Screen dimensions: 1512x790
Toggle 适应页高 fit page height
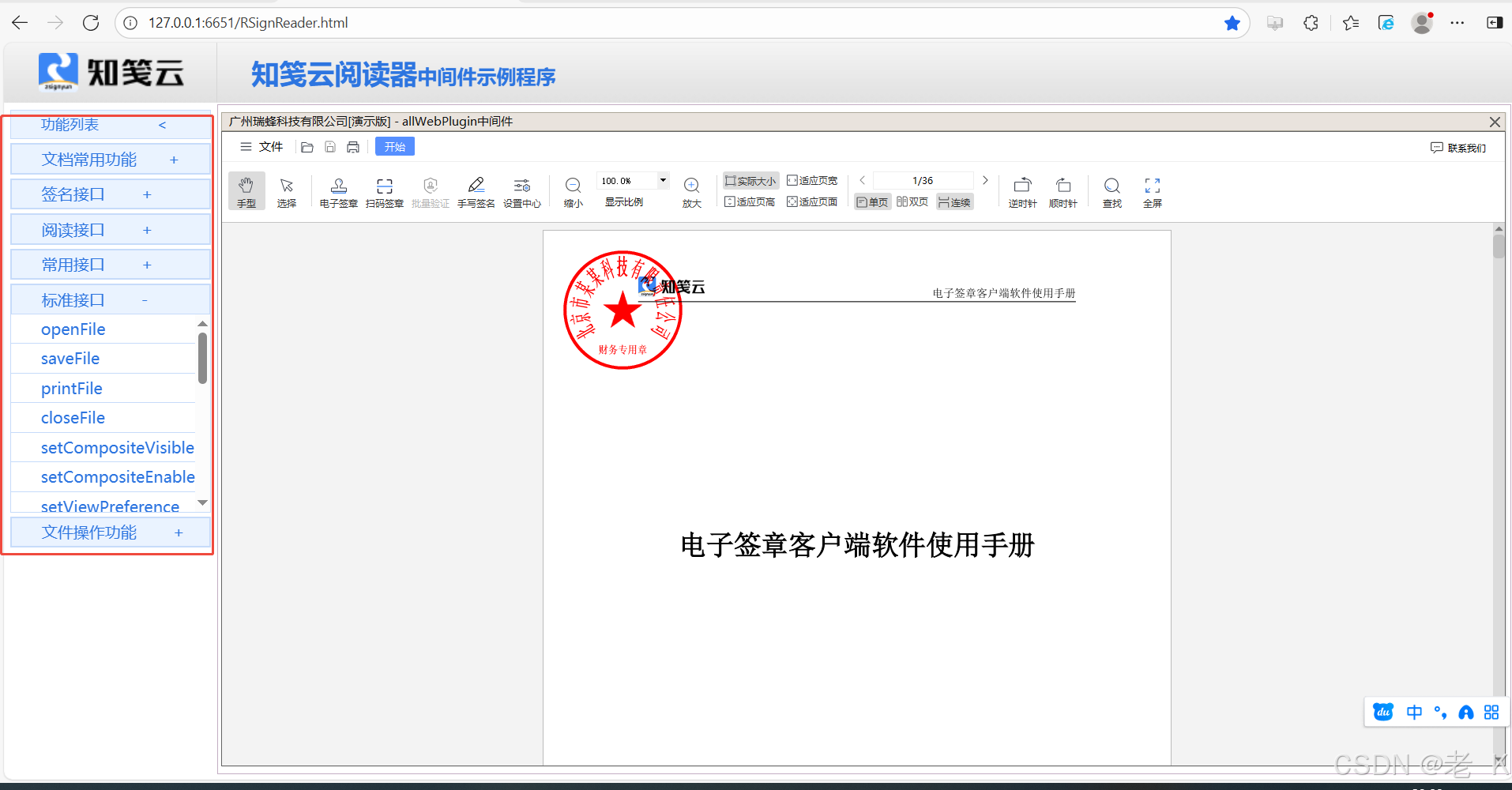[750, 202]
